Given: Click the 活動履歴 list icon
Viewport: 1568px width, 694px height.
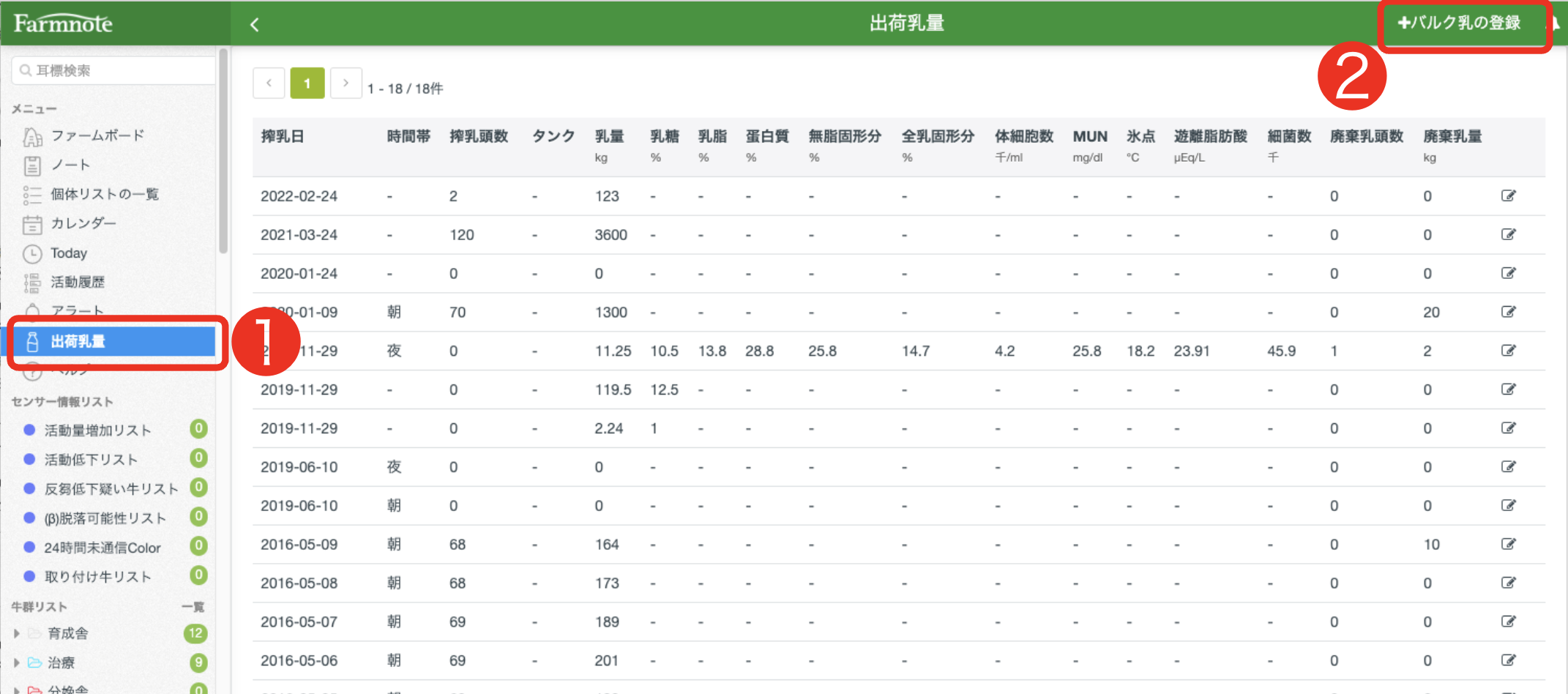Looking at the screenshot, I should (32, 283).
